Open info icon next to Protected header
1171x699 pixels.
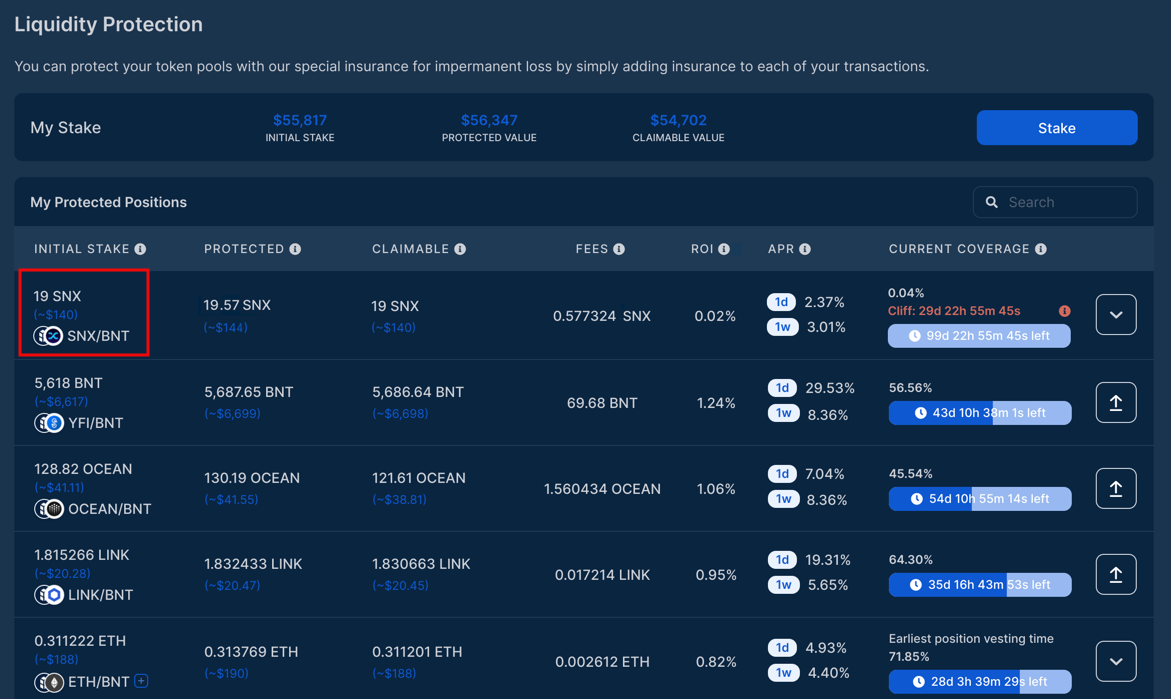click(295, 249)
